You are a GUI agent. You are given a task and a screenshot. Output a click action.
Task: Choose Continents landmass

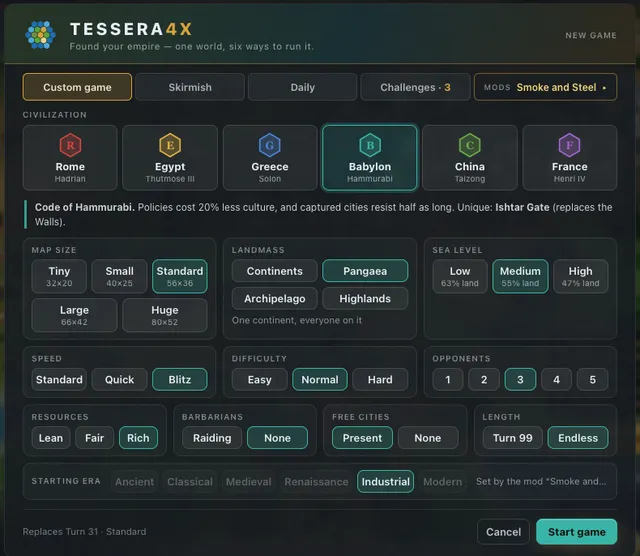275,271
